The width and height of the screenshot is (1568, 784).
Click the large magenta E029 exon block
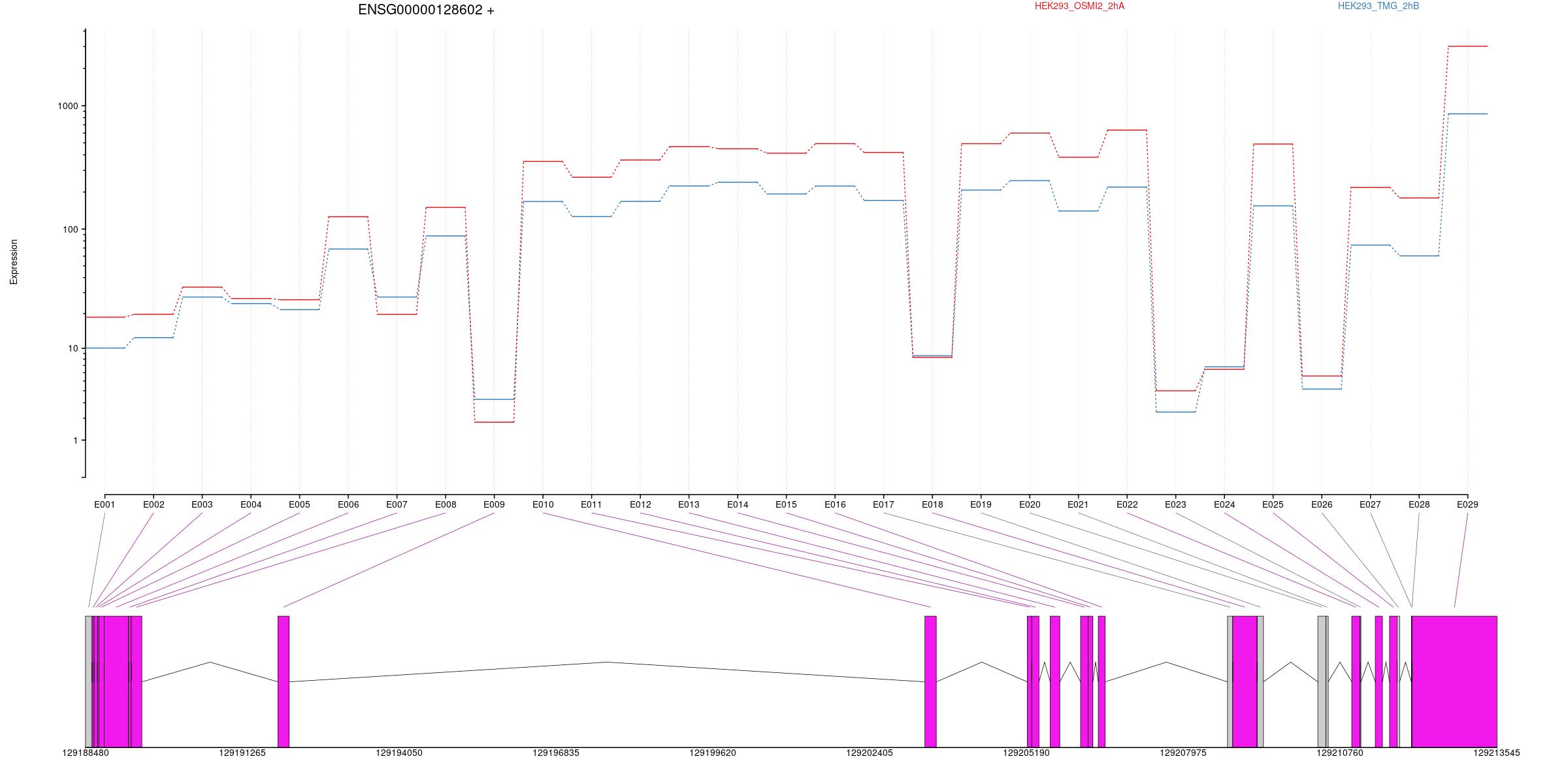coord(1454,681)
